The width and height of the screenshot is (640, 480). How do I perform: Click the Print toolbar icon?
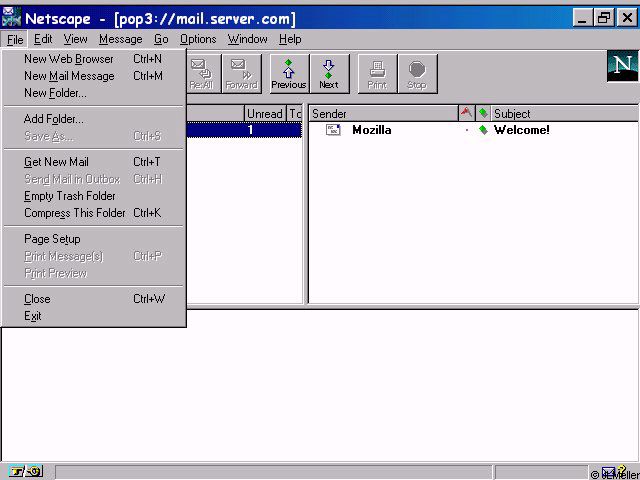point(377,74)
